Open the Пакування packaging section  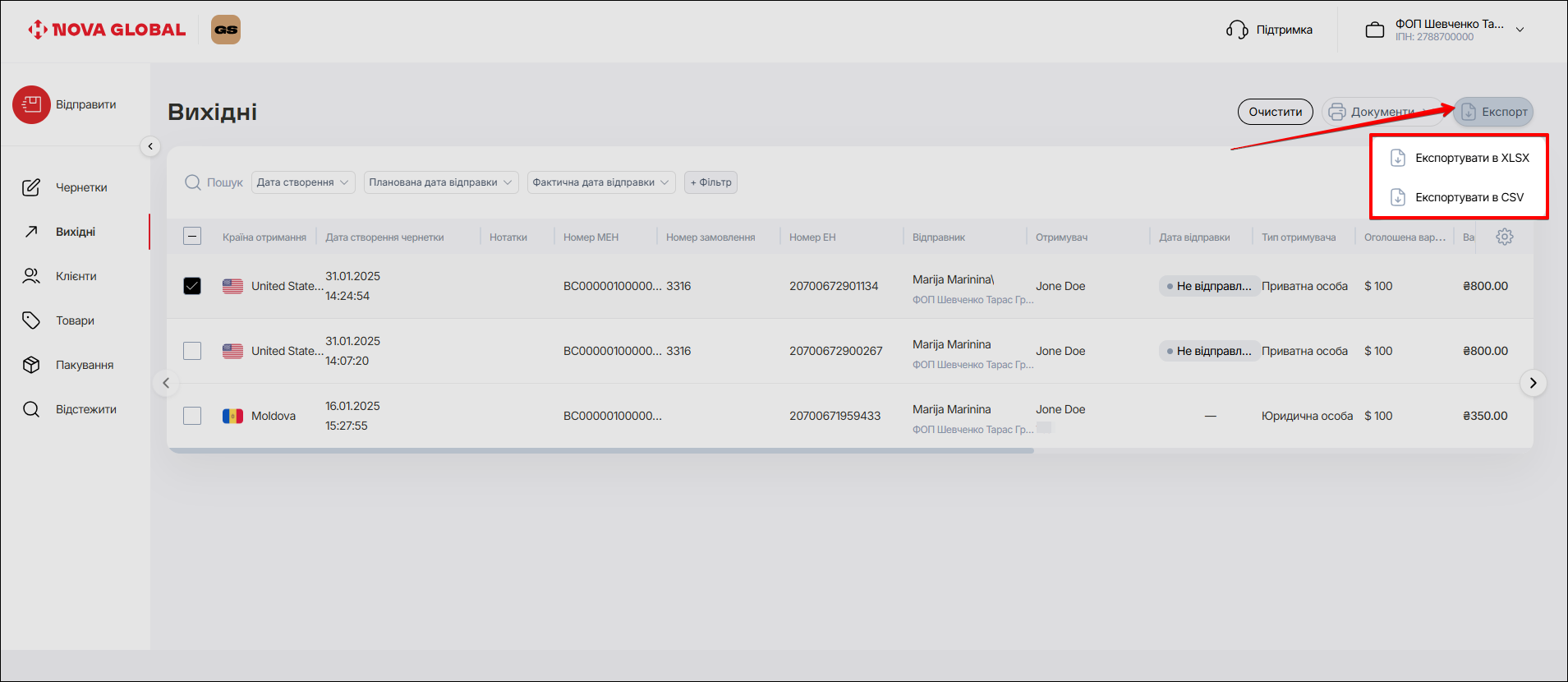point(84,365)
